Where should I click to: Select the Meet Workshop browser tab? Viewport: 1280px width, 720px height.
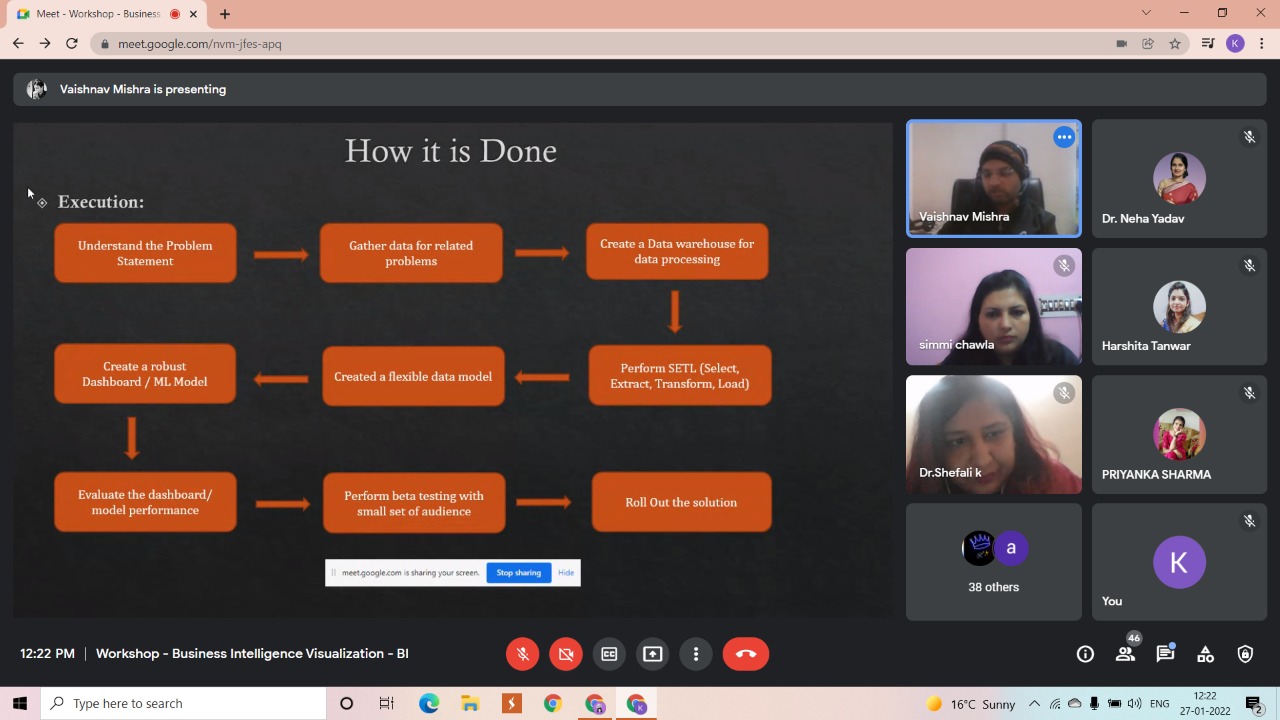[98, 14]
